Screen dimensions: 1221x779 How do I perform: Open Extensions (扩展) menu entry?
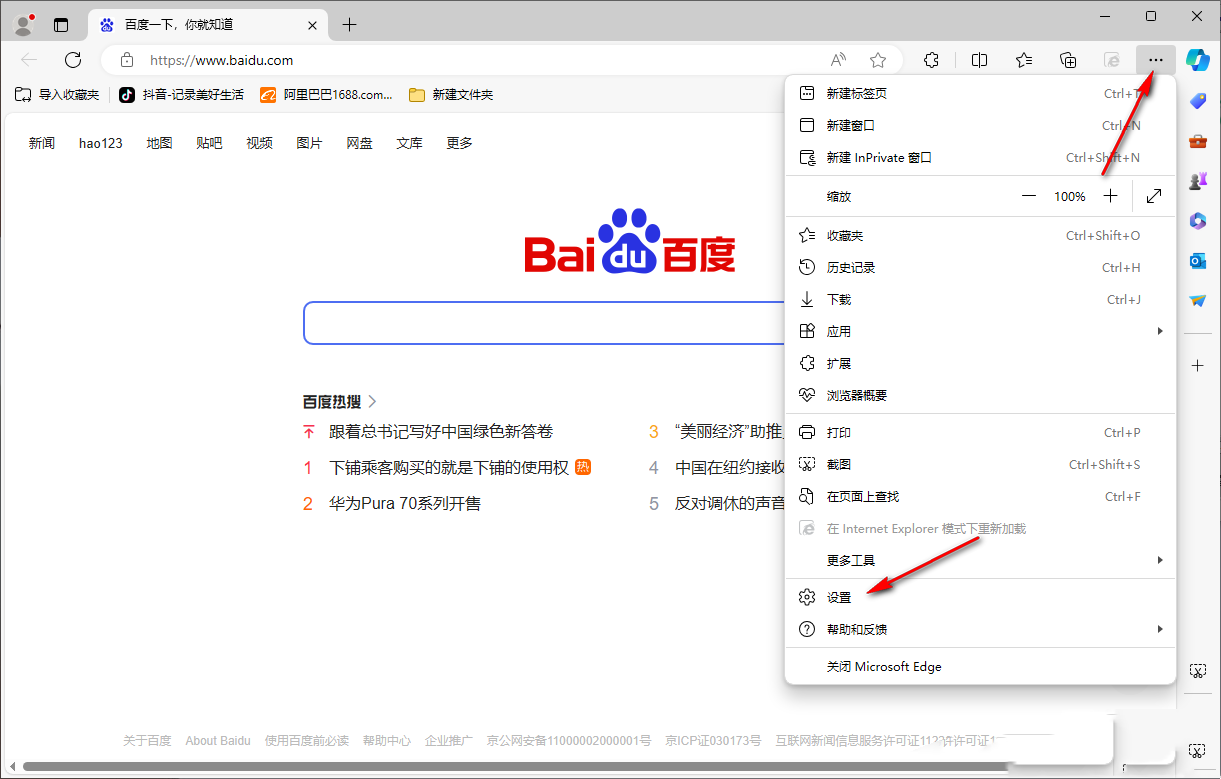click(980, 363)
